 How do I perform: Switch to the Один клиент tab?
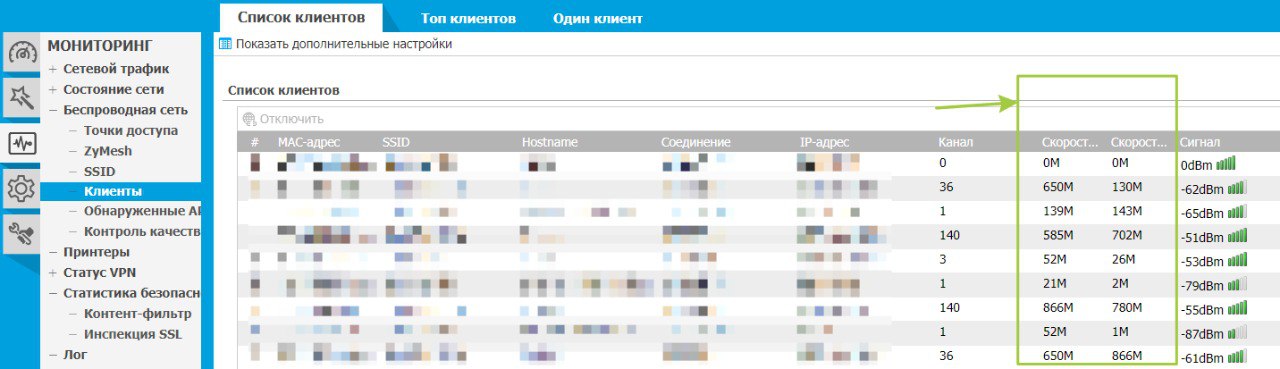tap(597, 18)
